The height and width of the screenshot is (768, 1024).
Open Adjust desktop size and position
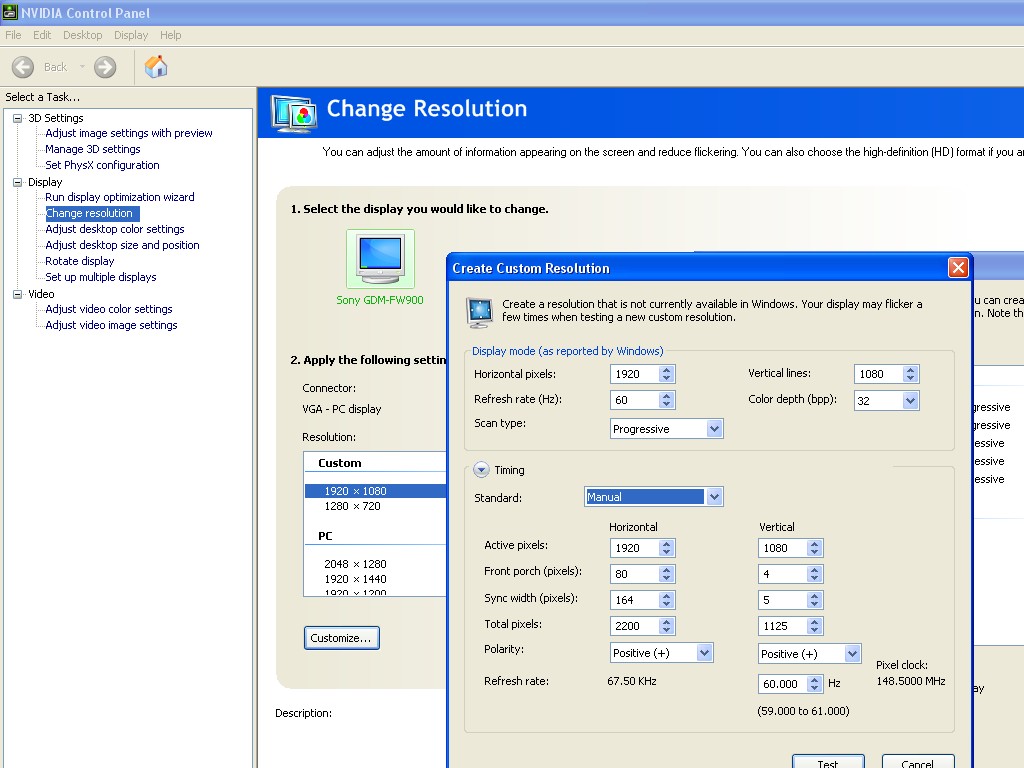[122, 245]
